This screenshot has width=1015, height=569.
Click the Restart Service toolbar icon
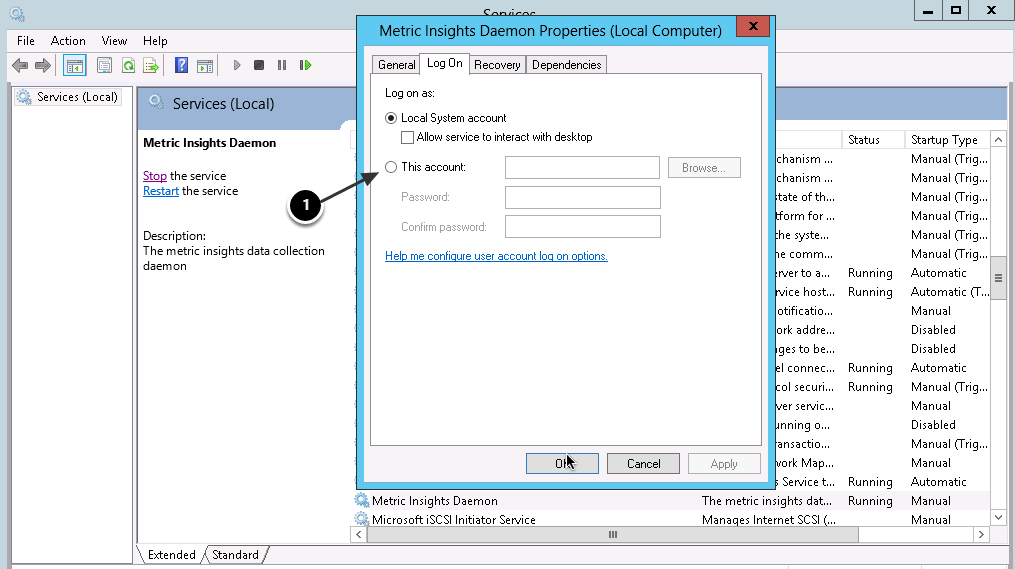click(306, 65)
